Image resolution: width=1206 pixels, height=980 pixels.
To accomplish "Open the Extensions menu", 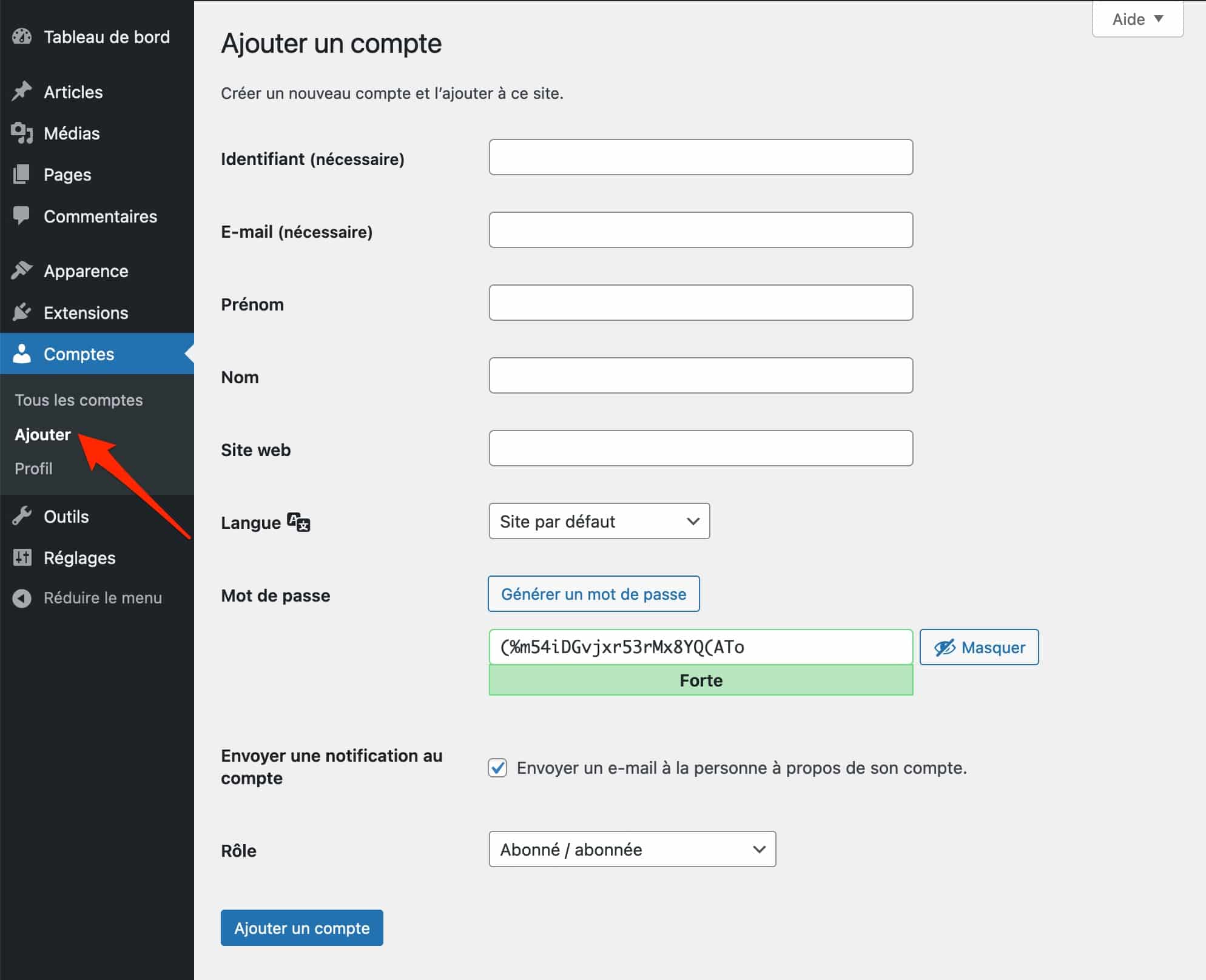I will pyautogui.click(x=97, y=312).
